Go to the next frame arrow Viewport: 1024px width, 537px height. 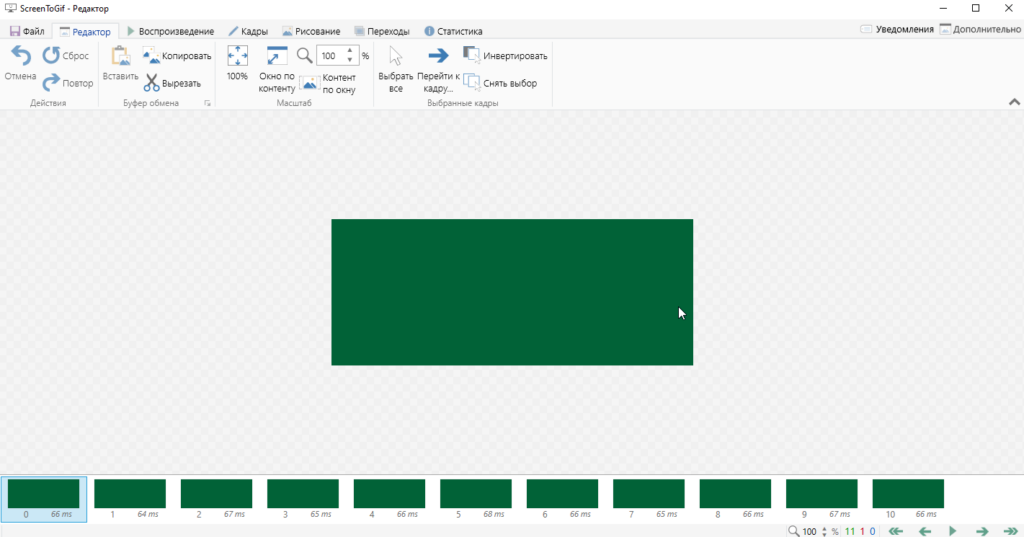tap(982, 531)
